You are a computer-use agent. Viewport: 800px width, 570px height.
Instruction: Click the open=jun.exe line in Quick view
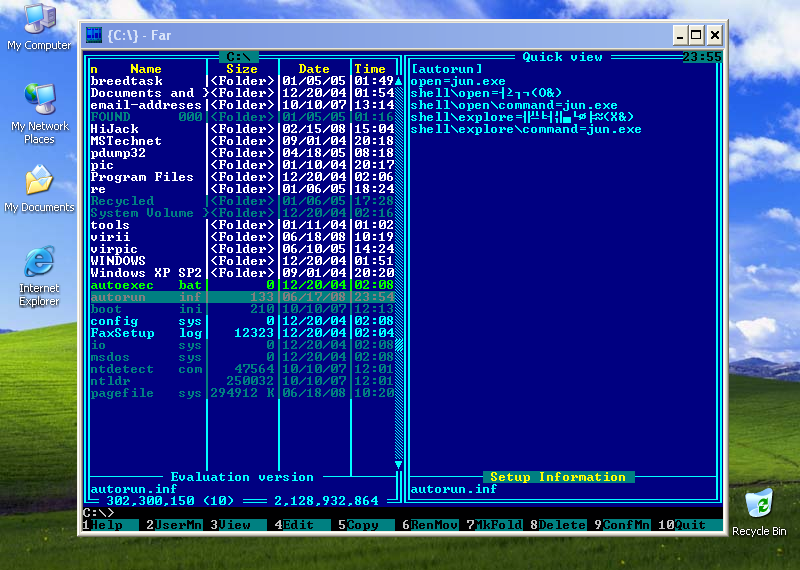[458, 81]
